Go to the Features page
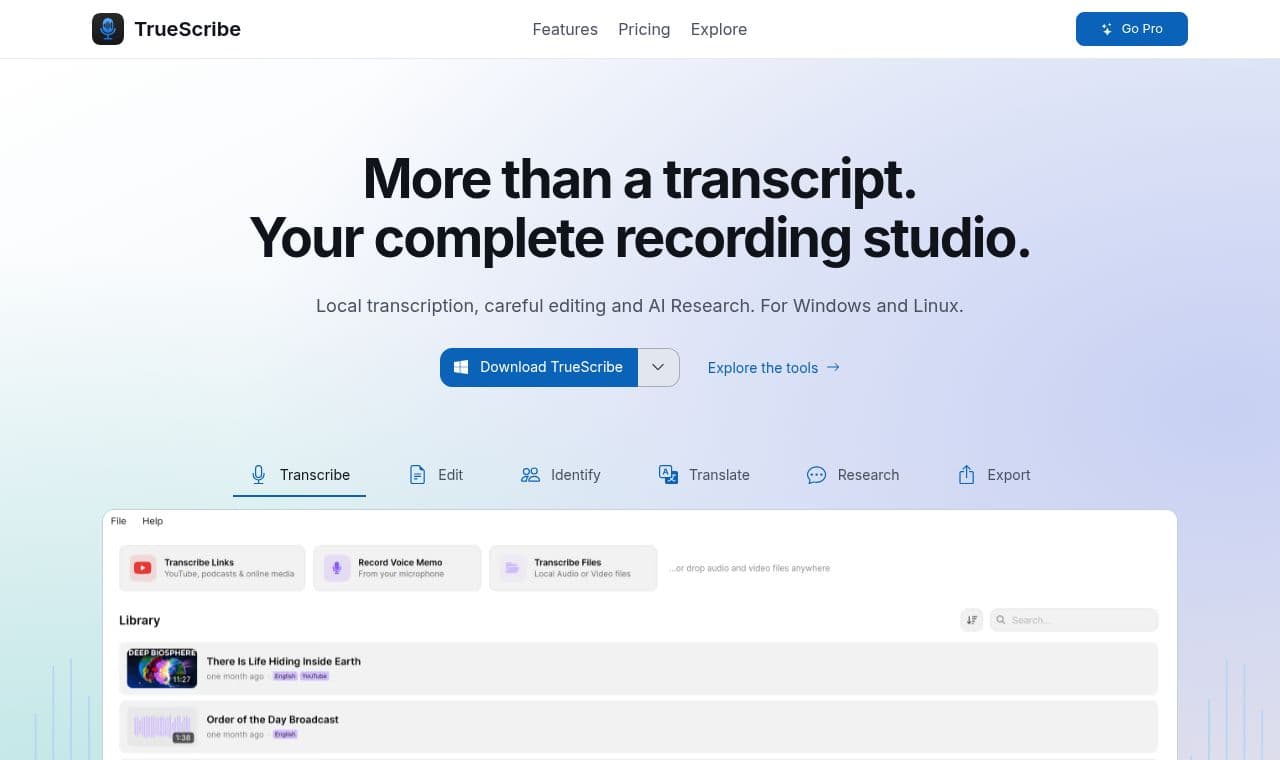This screenshot has height=760, width=1280. pos(565,29)
